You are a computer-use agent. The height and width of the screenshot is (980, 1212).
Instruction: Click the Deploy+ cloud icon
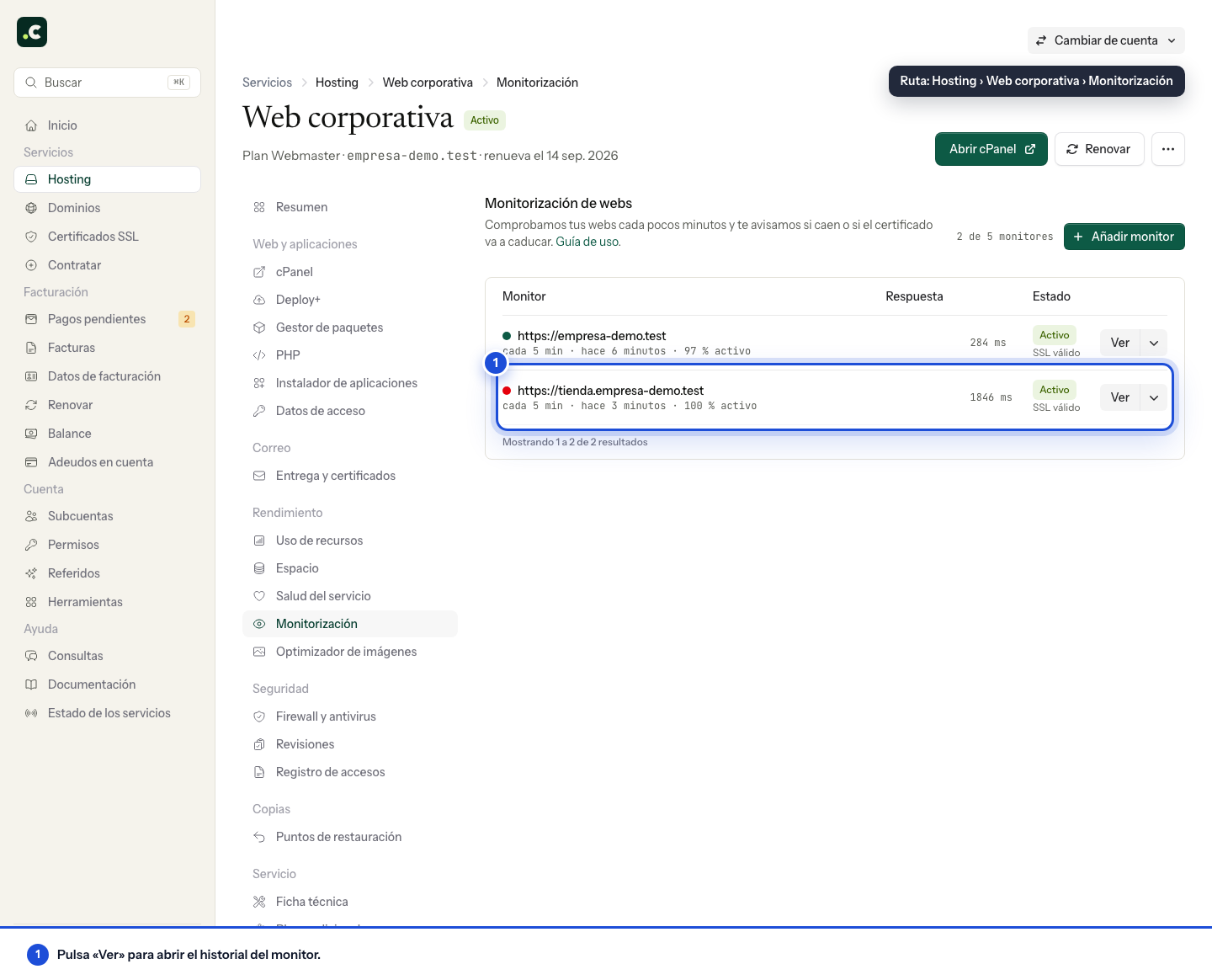(259, 300)
